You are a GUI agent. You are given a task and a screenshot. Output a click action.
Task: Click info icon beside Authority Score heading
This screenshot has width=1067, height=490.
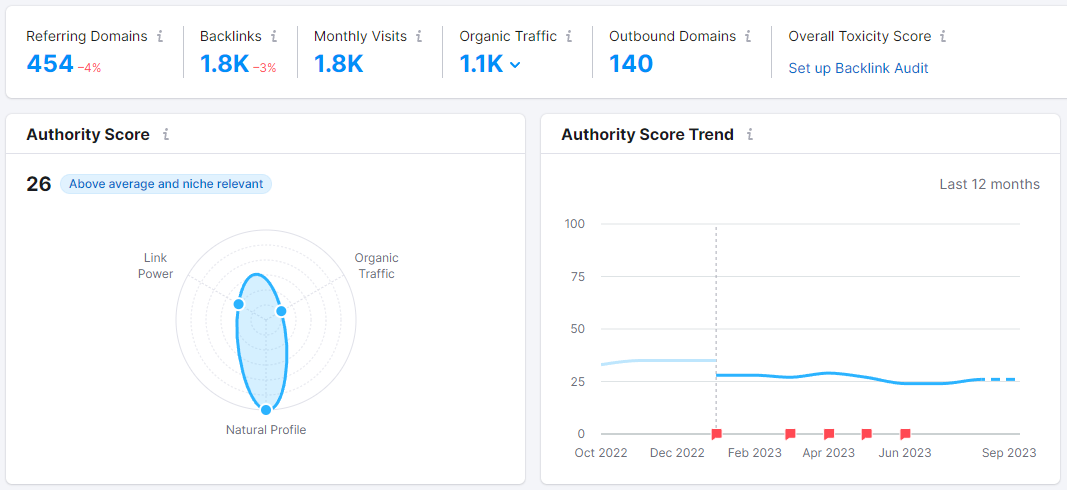pos(166,134)
